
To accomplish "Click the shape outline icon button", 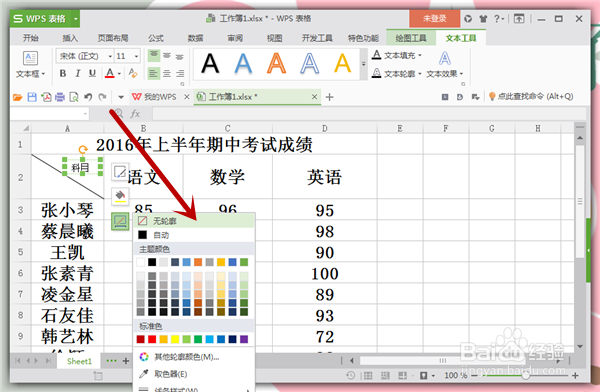I will pos(120,221).
